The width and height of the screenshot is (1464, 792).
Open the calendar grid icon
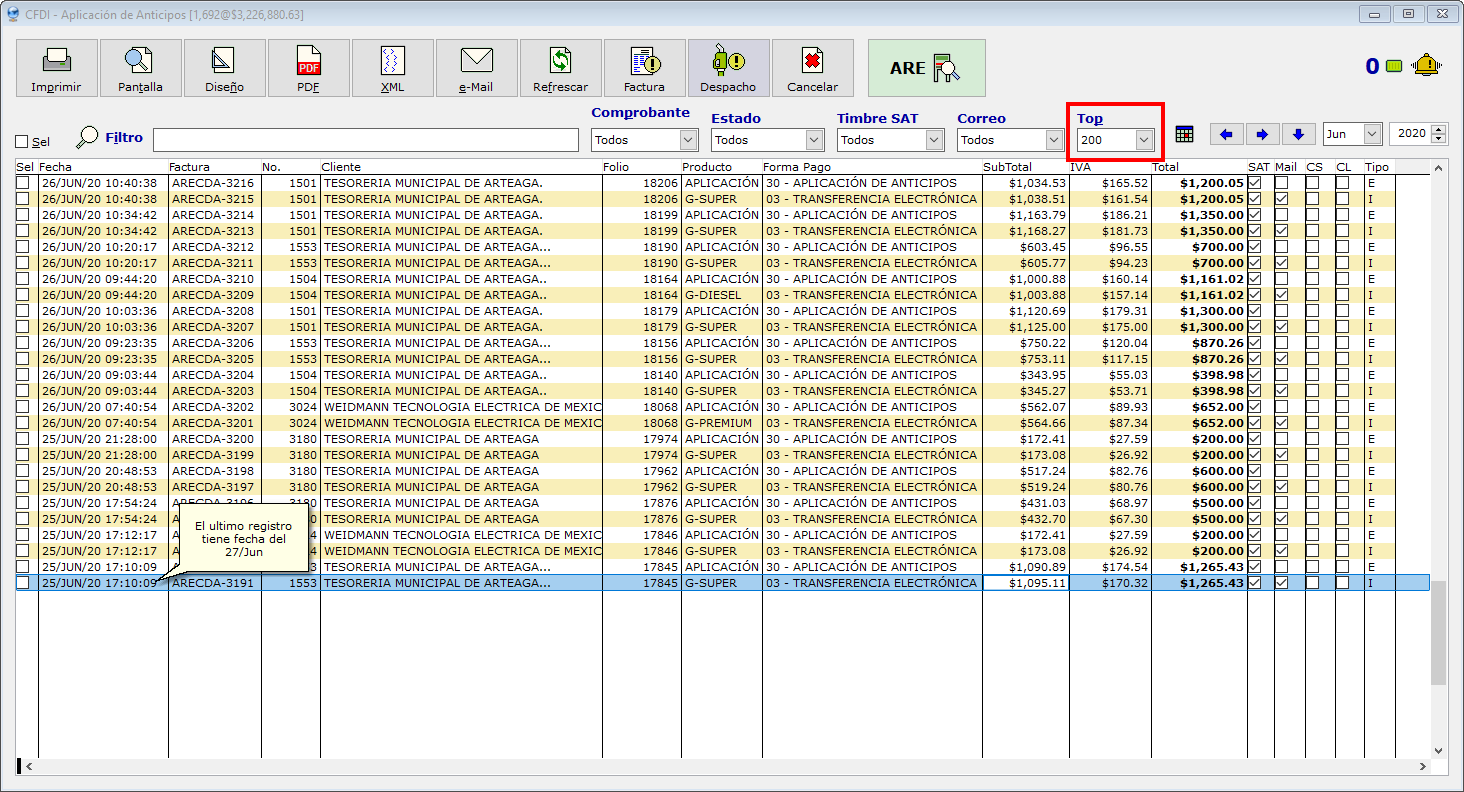click(1185, 134)
